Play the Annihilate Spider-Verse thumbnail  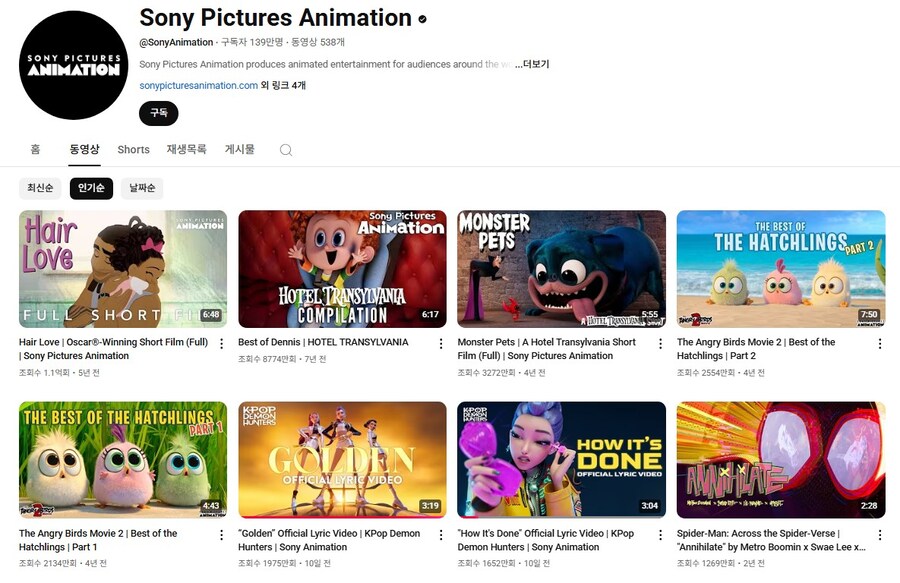pos(781,460)
